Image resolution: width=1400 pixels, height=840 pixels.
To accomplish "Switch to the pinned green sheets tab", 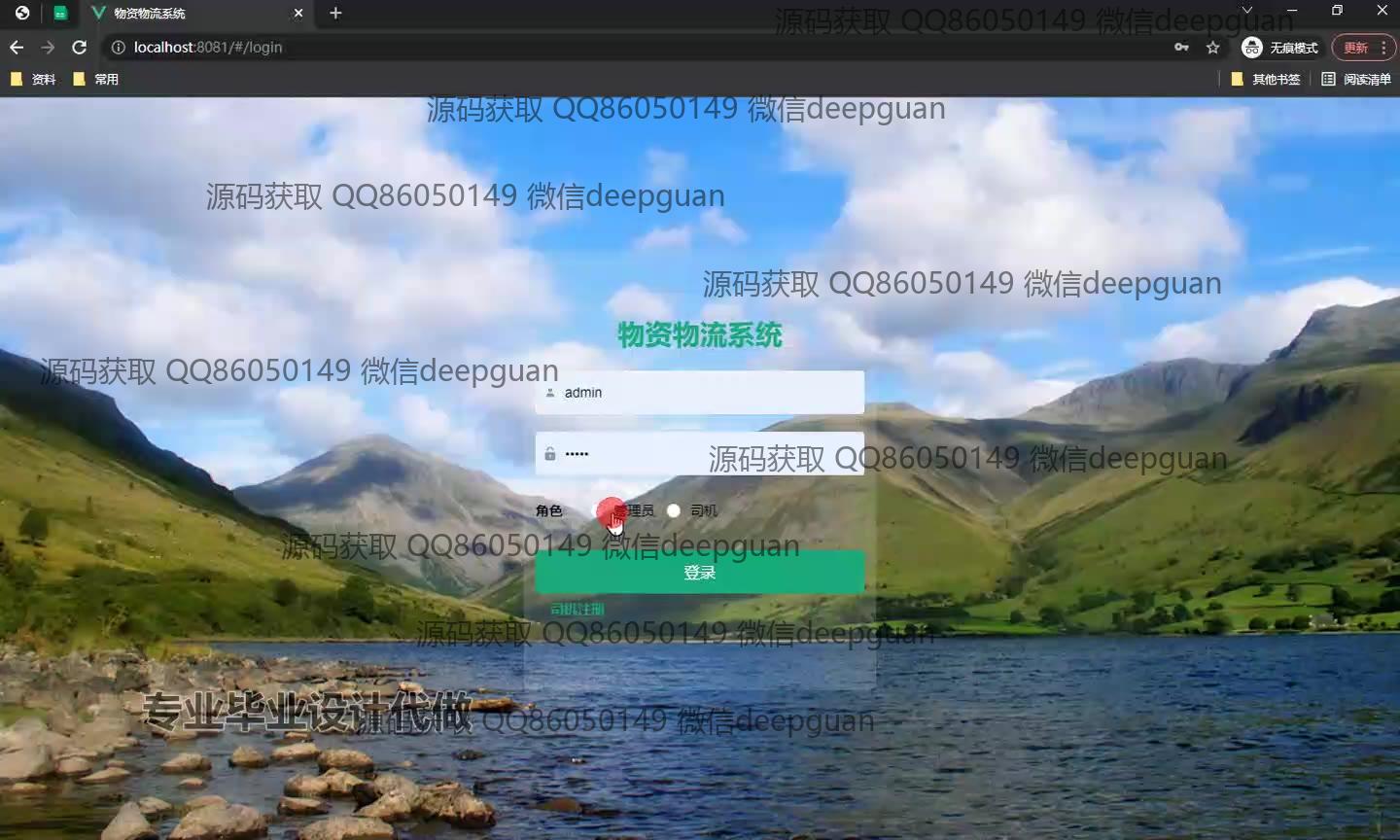I will 60,13.
